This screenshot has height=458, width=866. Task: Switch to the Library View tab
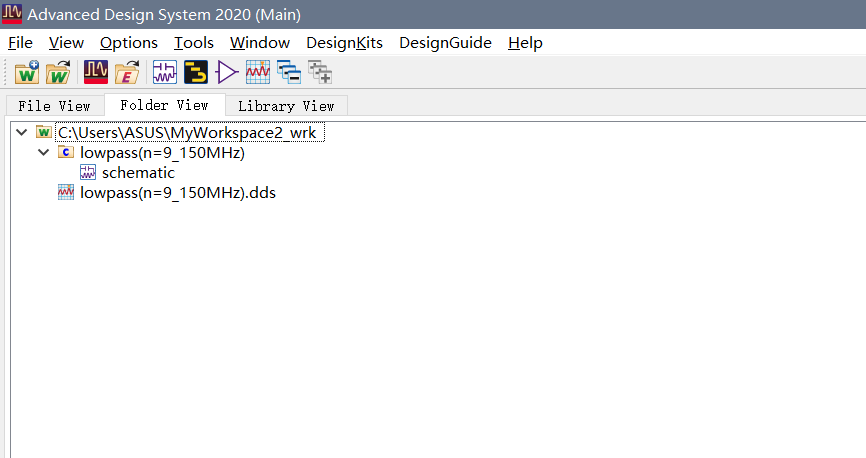tap(286, 106)
